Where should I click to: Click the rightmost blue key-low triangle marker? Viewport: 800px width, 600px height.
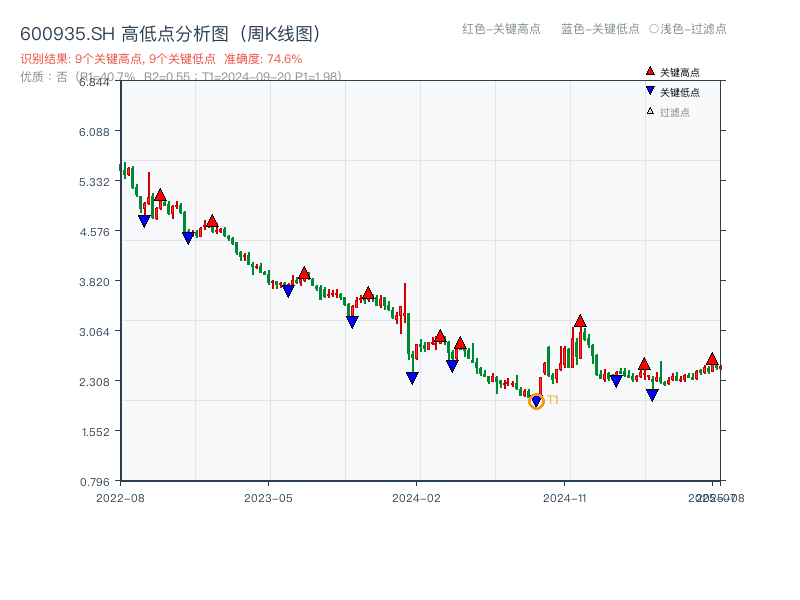pyautogui.click(x=652, y=395)
